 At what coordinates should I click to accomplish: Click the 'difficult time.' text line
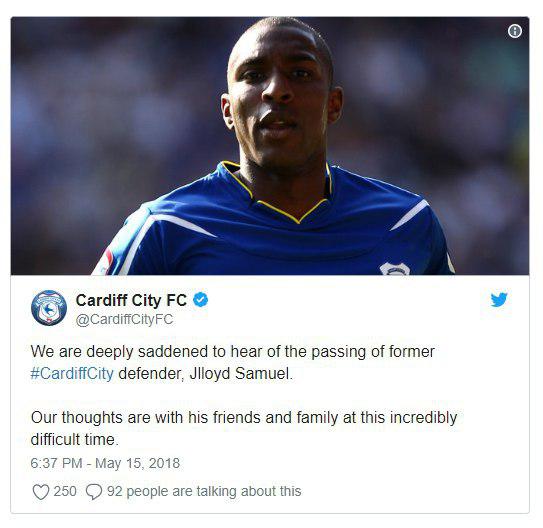pyautogui.click(x=74, y=439)
